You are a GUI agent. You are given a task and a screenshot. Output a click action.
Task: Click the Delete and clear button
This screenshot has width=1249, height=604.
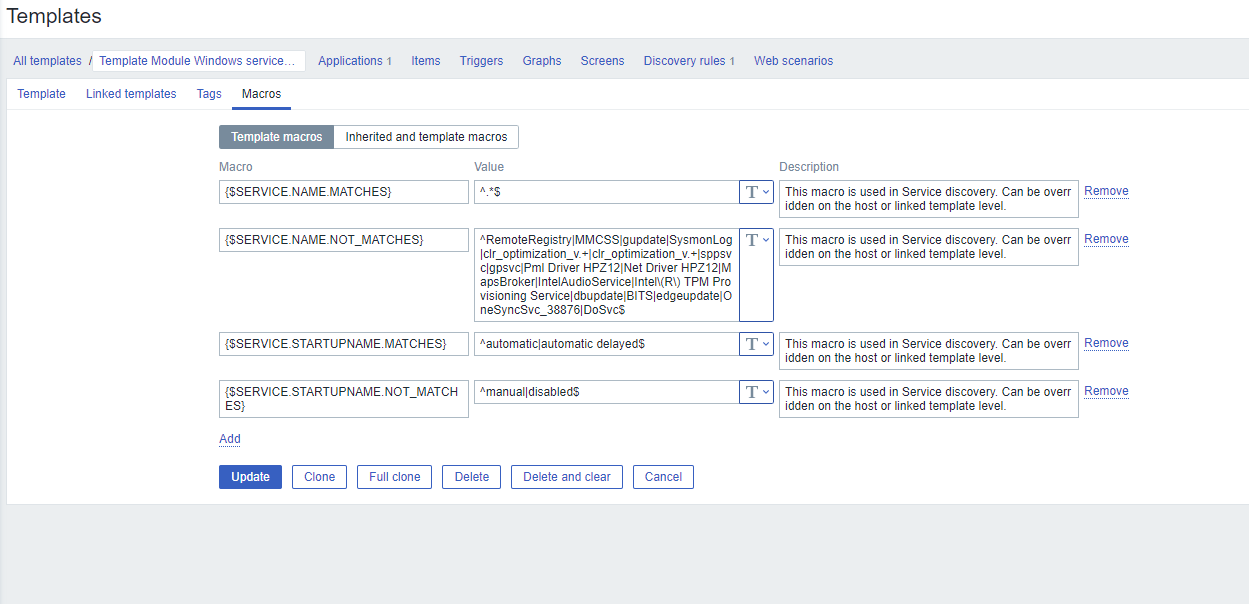(566, 477)
